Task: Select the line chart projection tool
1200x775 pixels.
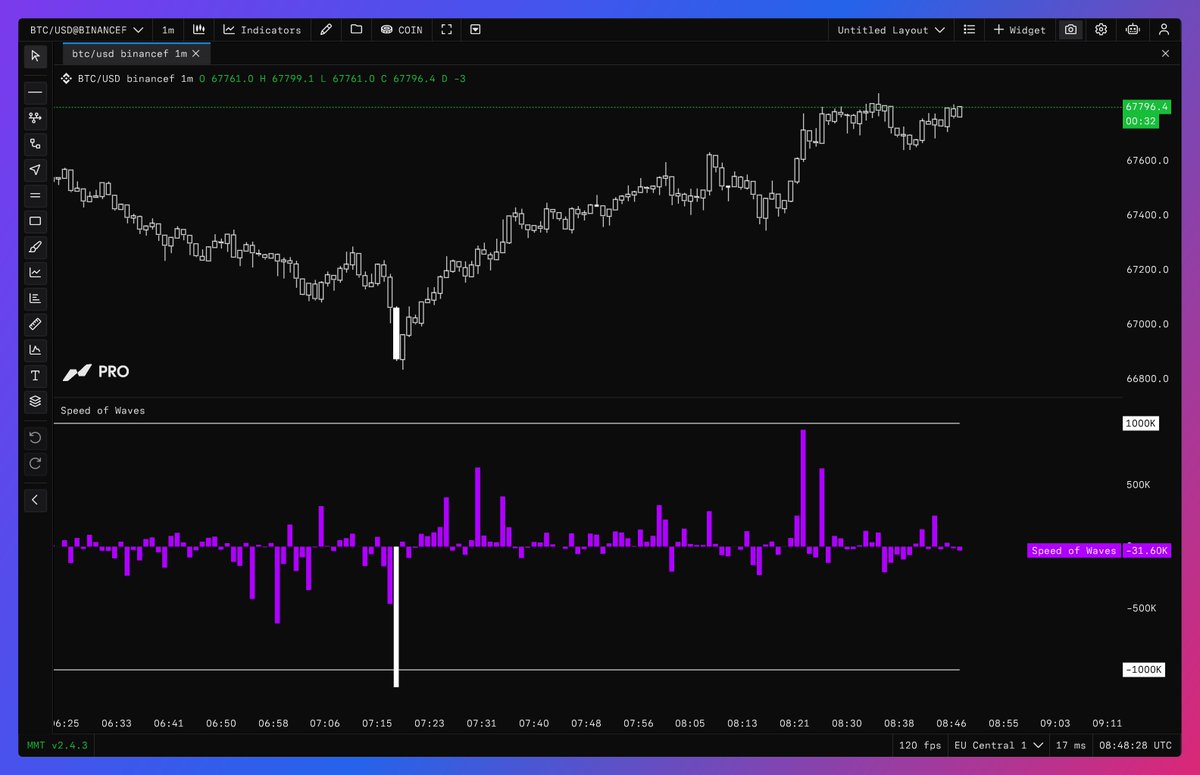Action: [x=35, y=272]
